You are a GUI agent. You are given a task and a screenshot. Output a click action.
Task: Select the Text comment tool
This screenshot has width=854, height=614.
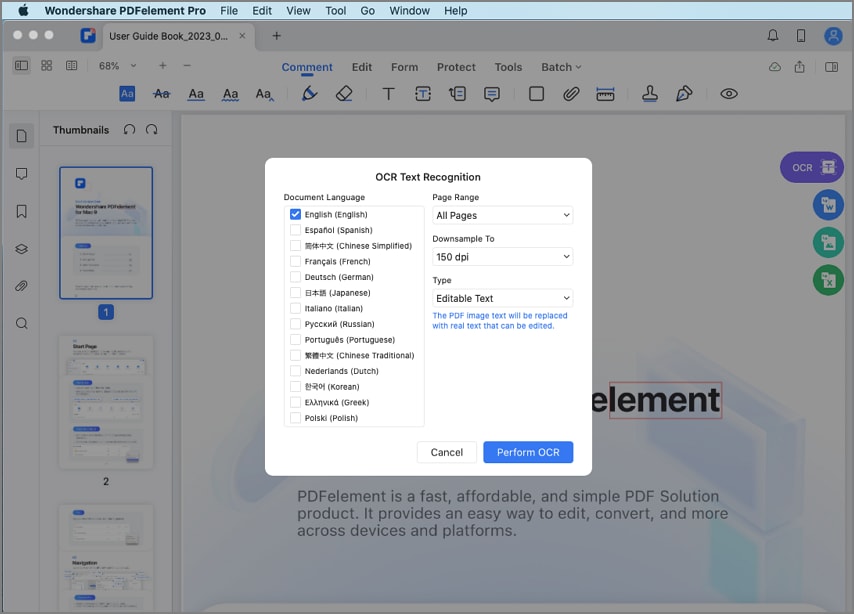point(388,94)
